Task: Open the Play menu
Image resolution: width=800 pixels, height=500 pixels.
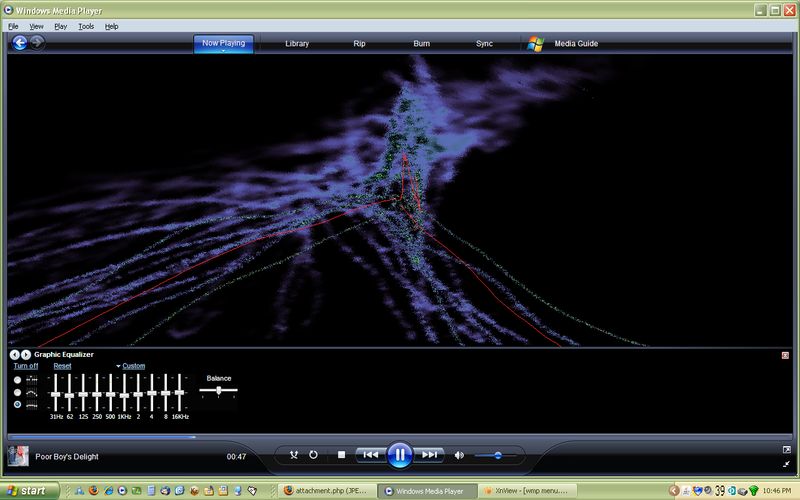Action: [61, 26]
